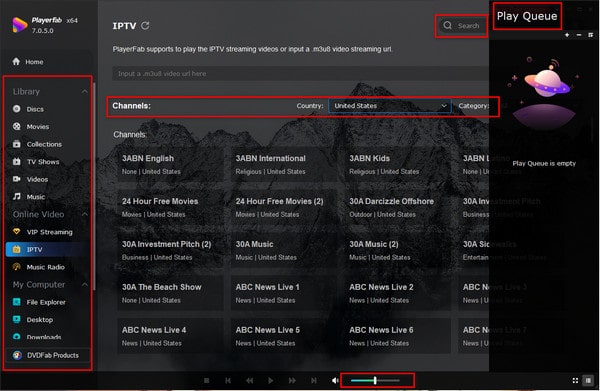Open Collections in the sidebar
This screenshot has width=600, height=391.
[x=37, y=144]
